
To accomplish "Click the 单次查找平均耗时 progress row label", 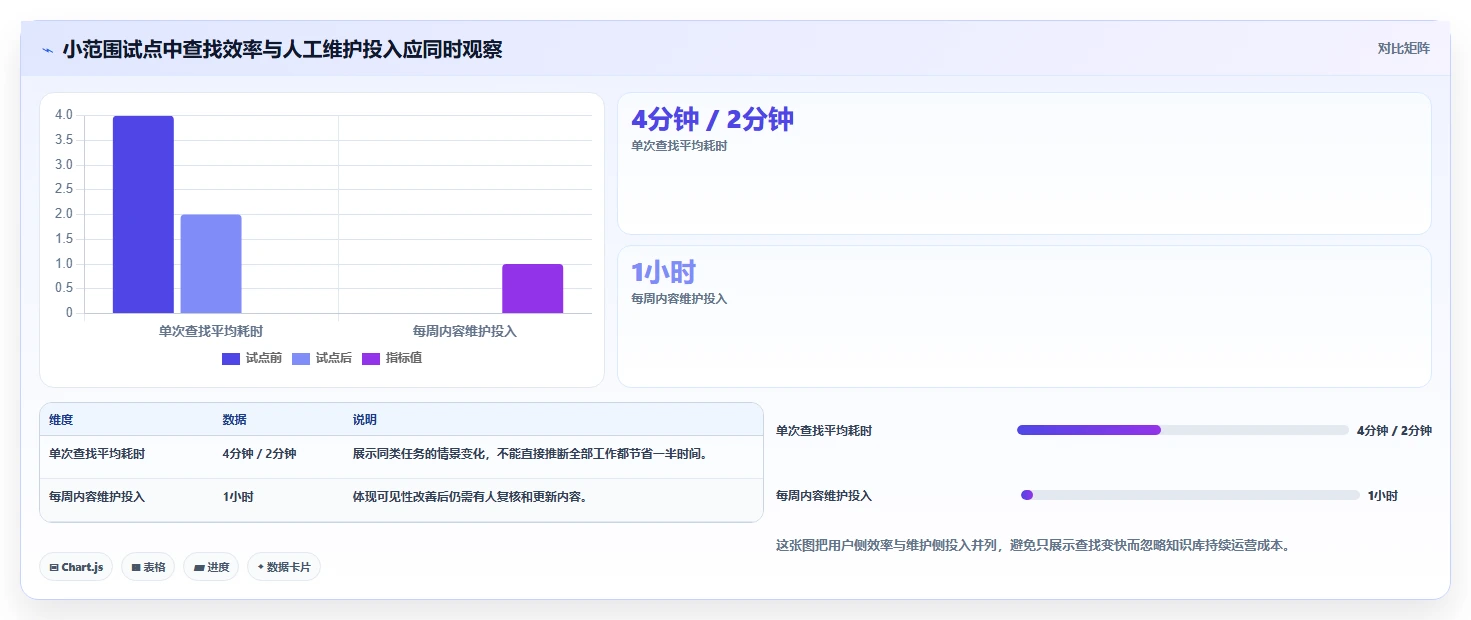I will [x=824, y=431].
